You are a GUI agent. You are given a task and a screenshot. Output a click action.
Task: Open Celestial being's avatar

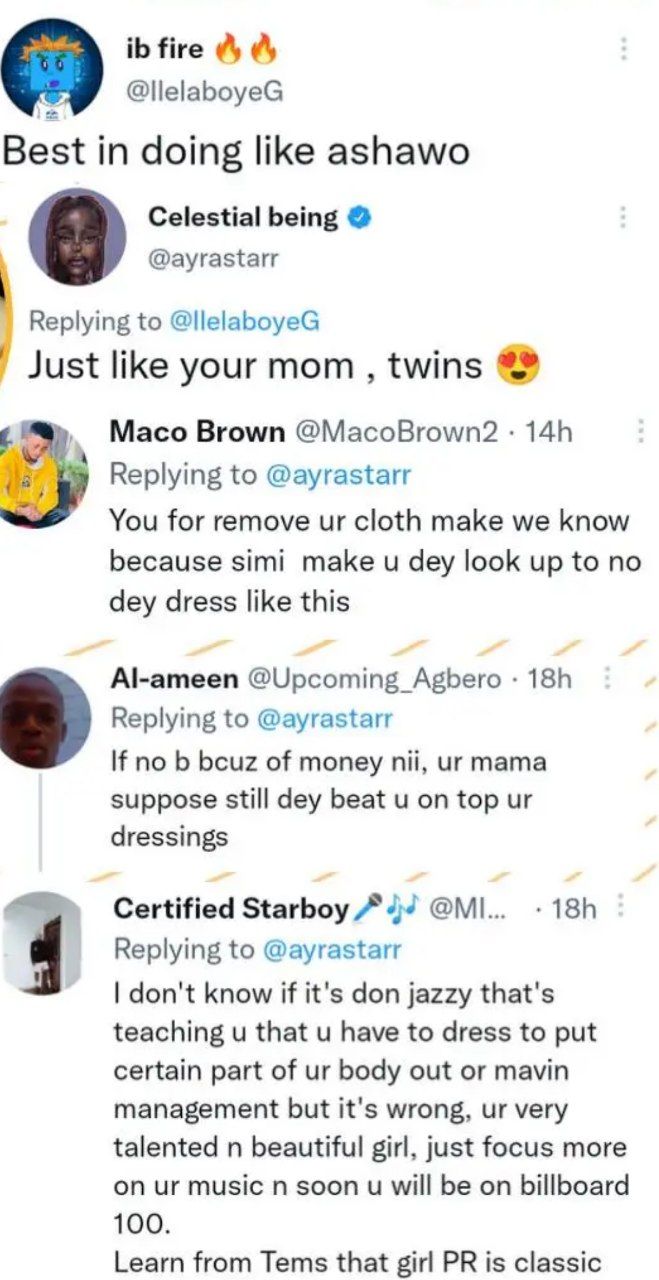(77, 236)
